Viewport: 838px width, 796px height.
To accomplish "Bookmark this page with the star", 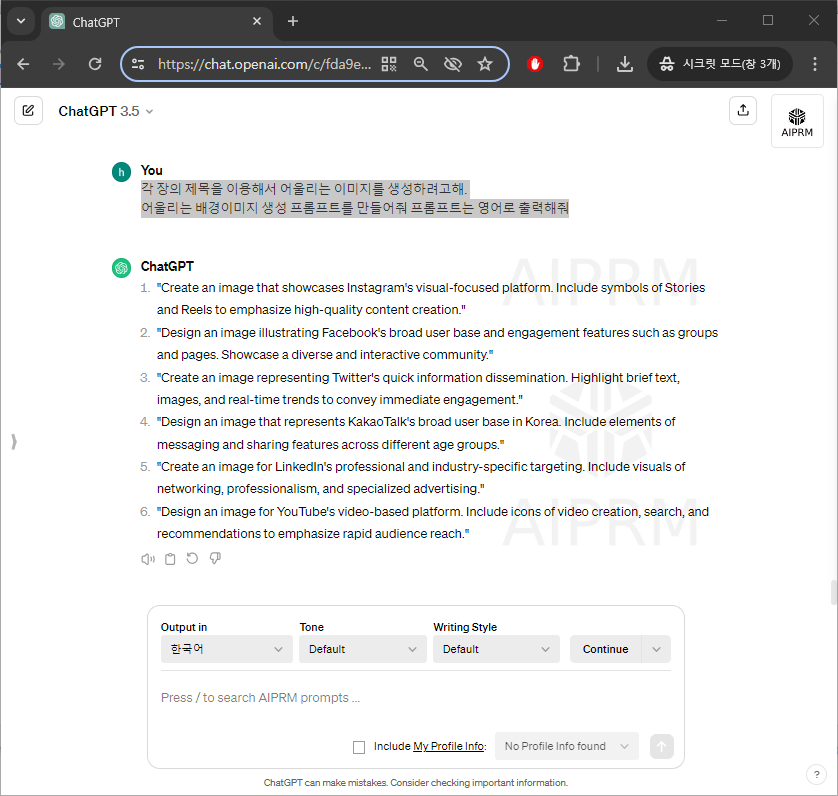I will click(485, 64).
